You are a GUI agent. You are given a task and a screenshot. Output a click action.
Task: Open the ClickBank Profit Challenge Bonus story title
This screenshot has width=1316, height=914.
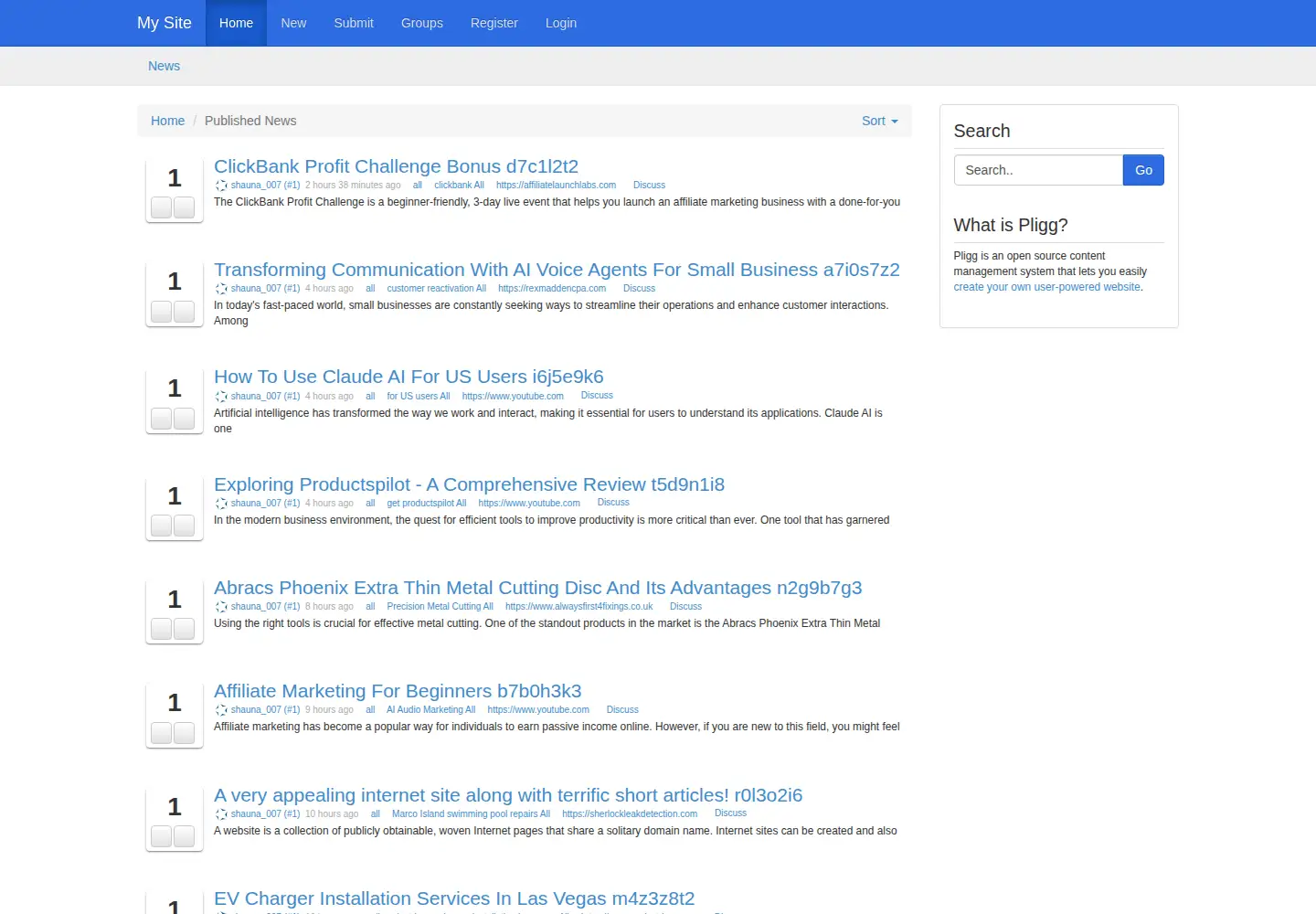(396, 166)
